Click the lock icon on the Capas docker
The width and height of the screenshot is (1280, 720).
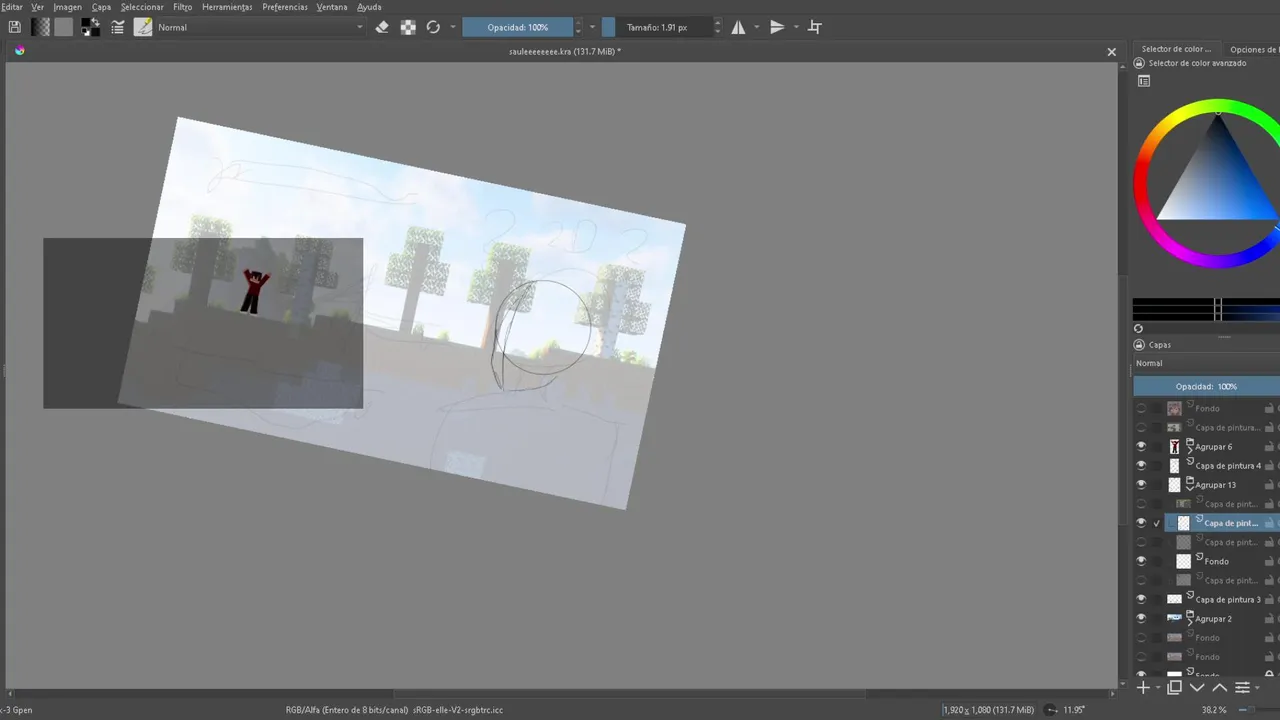coord(1139,344)
